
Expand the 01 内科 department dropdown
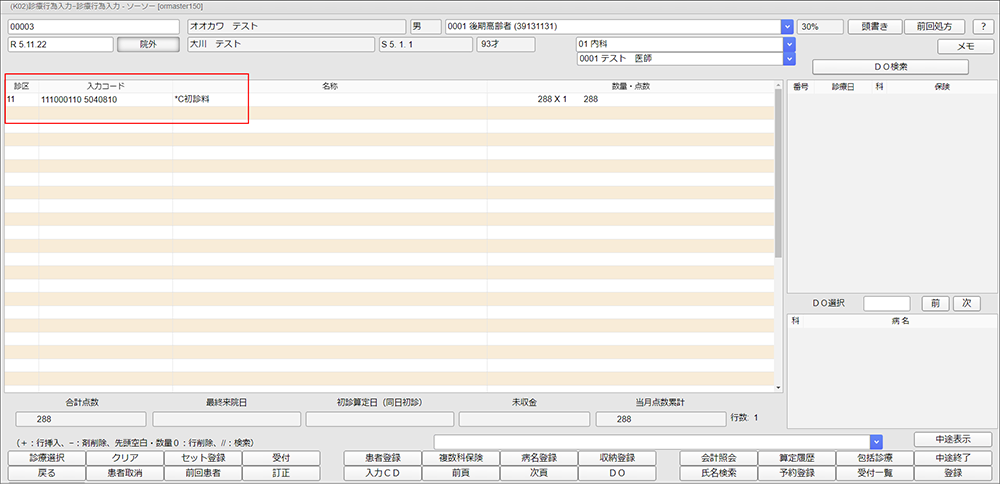(x=788, y=45)
